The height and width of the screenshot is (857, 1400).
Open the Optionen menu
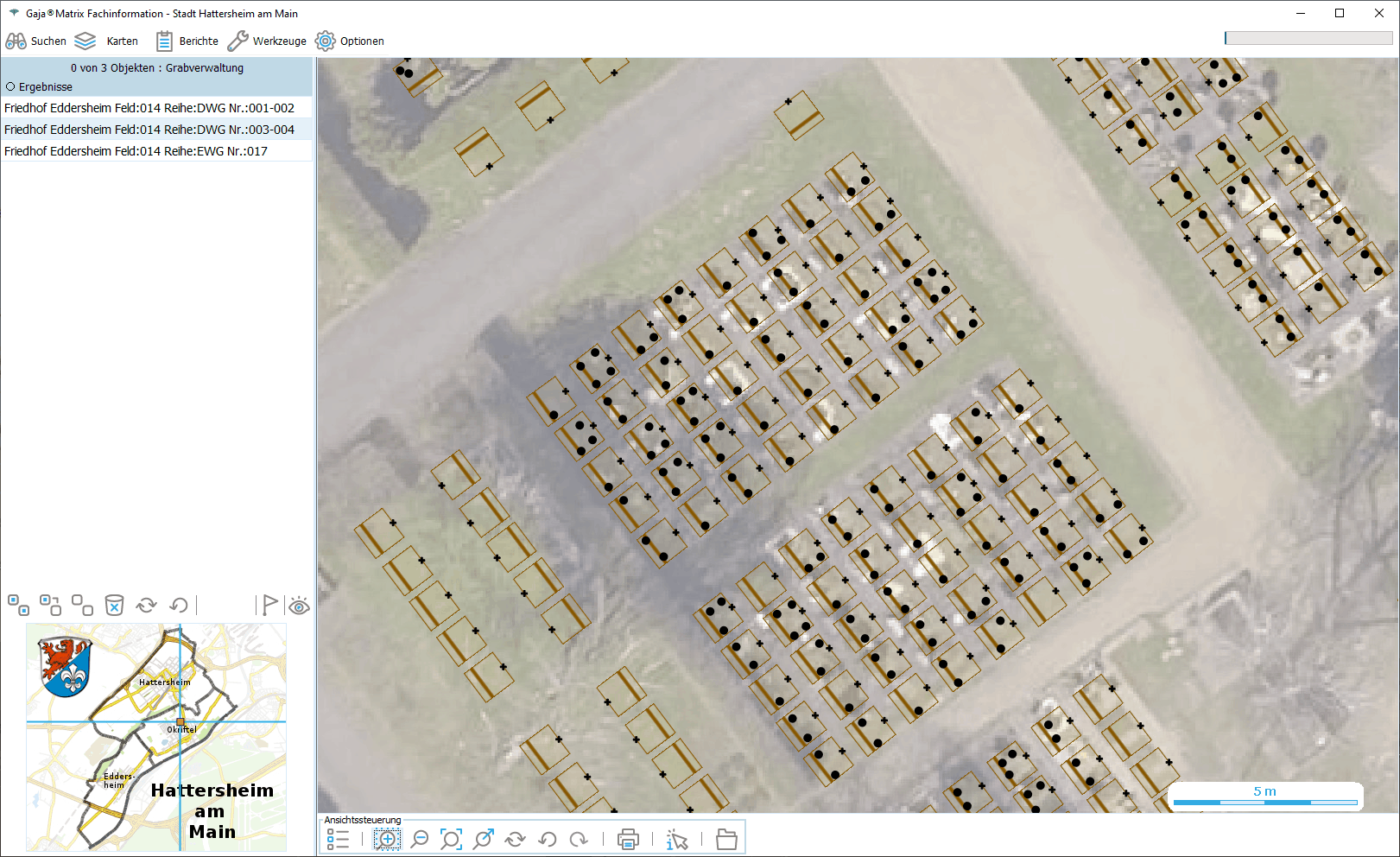click(350, 41)
